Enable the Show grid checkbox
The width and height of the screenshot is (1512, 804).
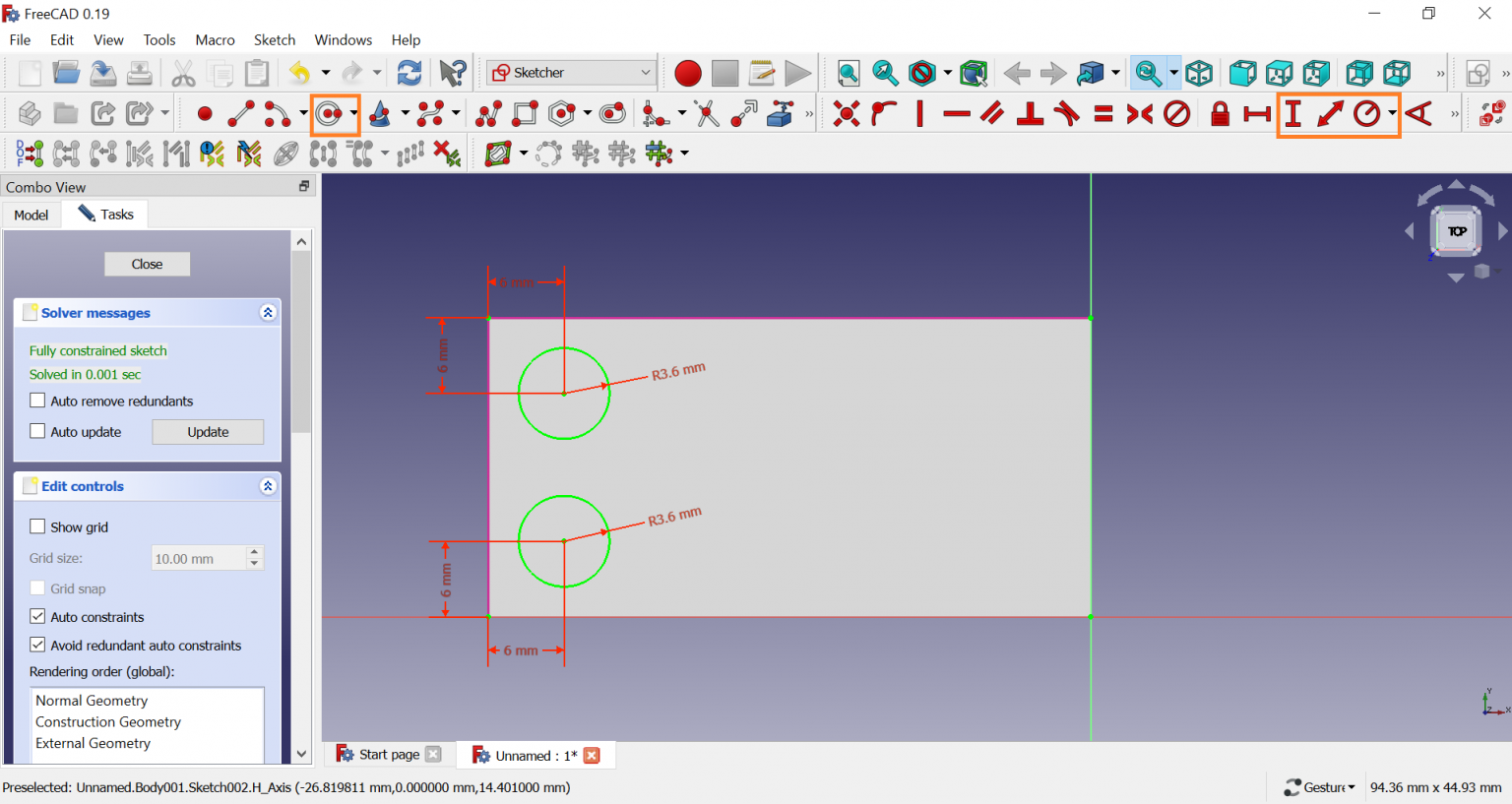[x=37, y=526]
